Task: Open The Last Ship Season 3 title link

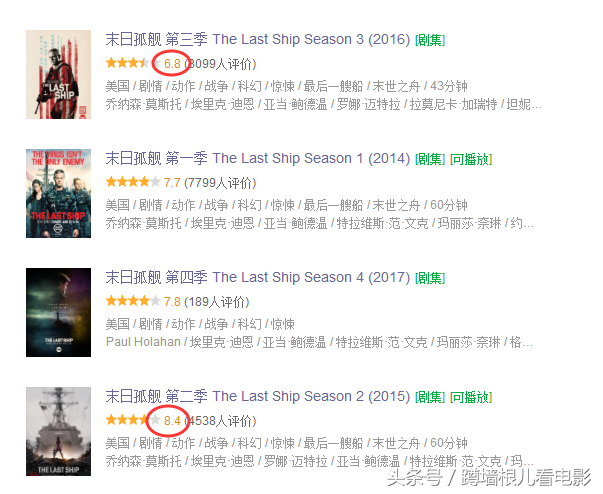Action: (x=258, y=39)
